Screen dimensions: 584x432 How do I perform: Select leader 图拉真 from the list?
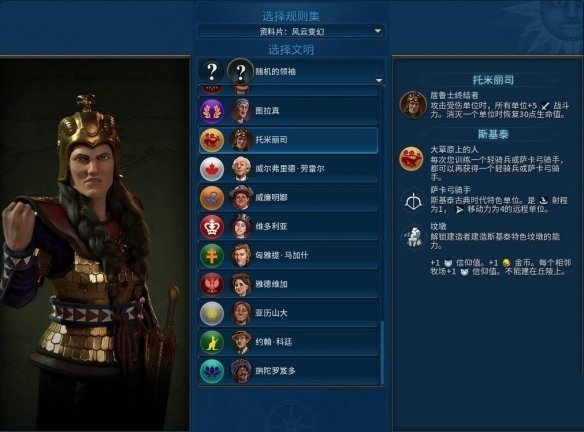click(x=289, y=111)
